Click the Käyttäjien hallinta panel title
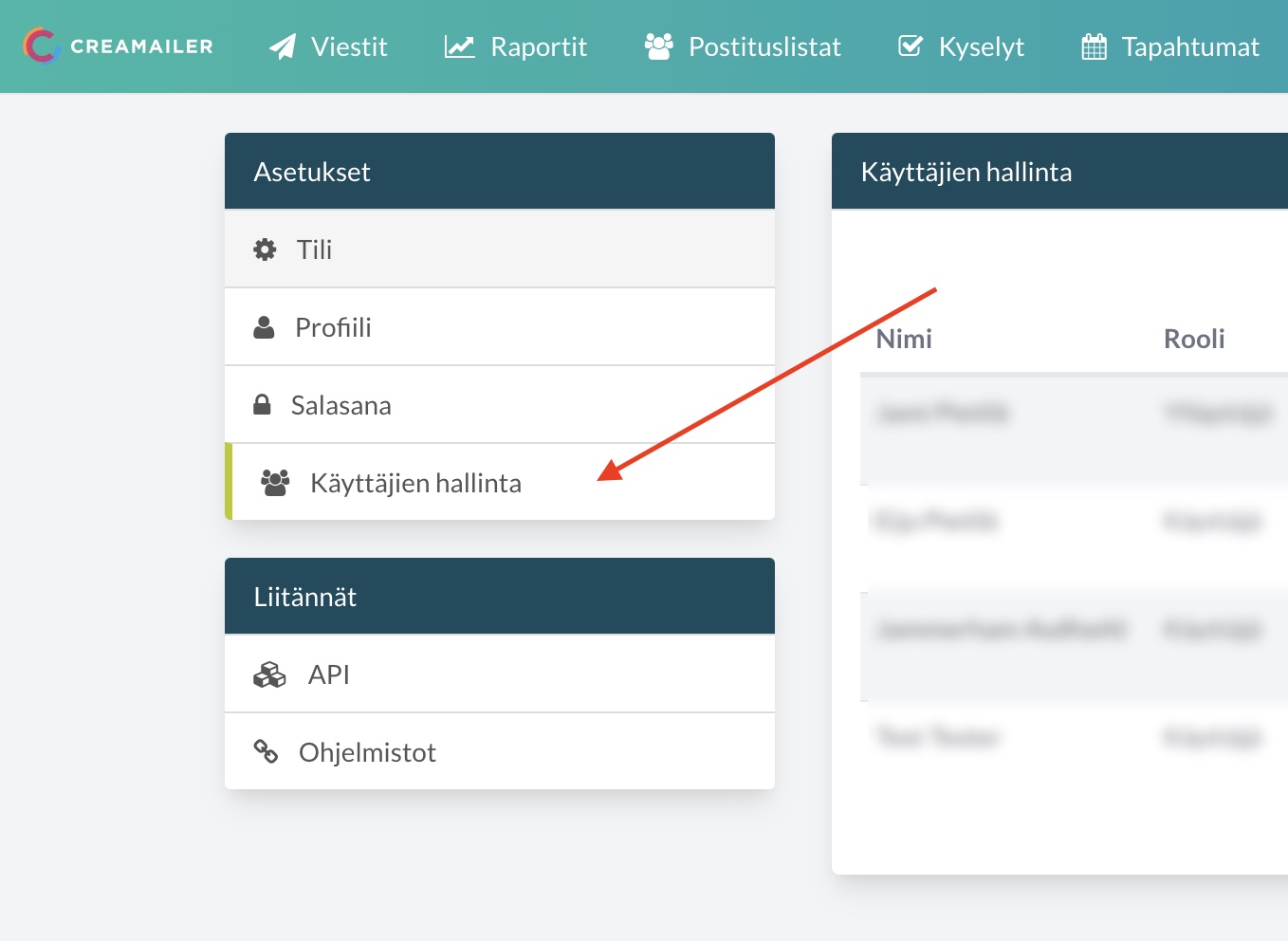The height and width of the screenshot is (941, 1288). coord(966,172)
